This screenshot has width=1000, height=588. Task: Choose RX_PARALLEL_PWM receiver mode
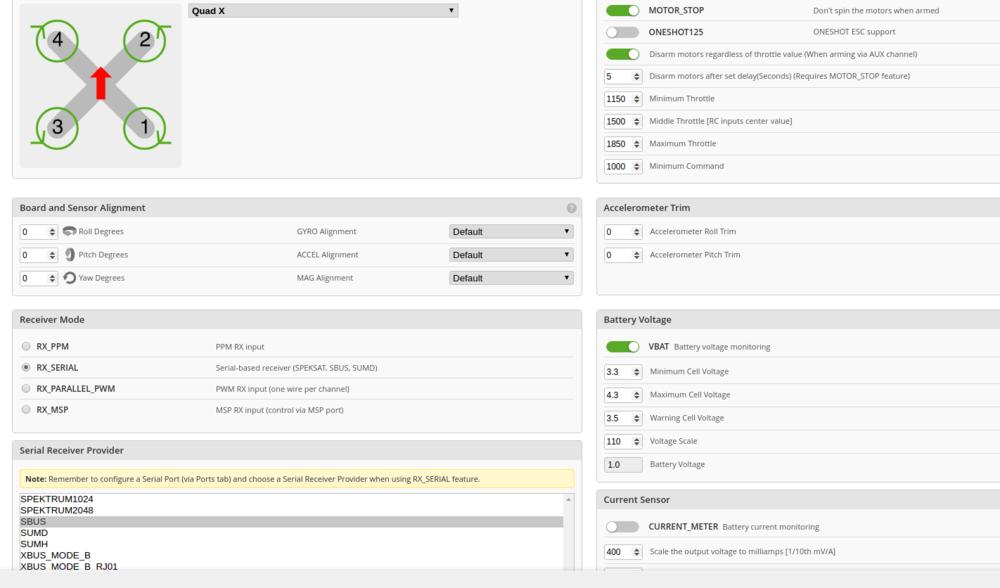pos(26,388)
